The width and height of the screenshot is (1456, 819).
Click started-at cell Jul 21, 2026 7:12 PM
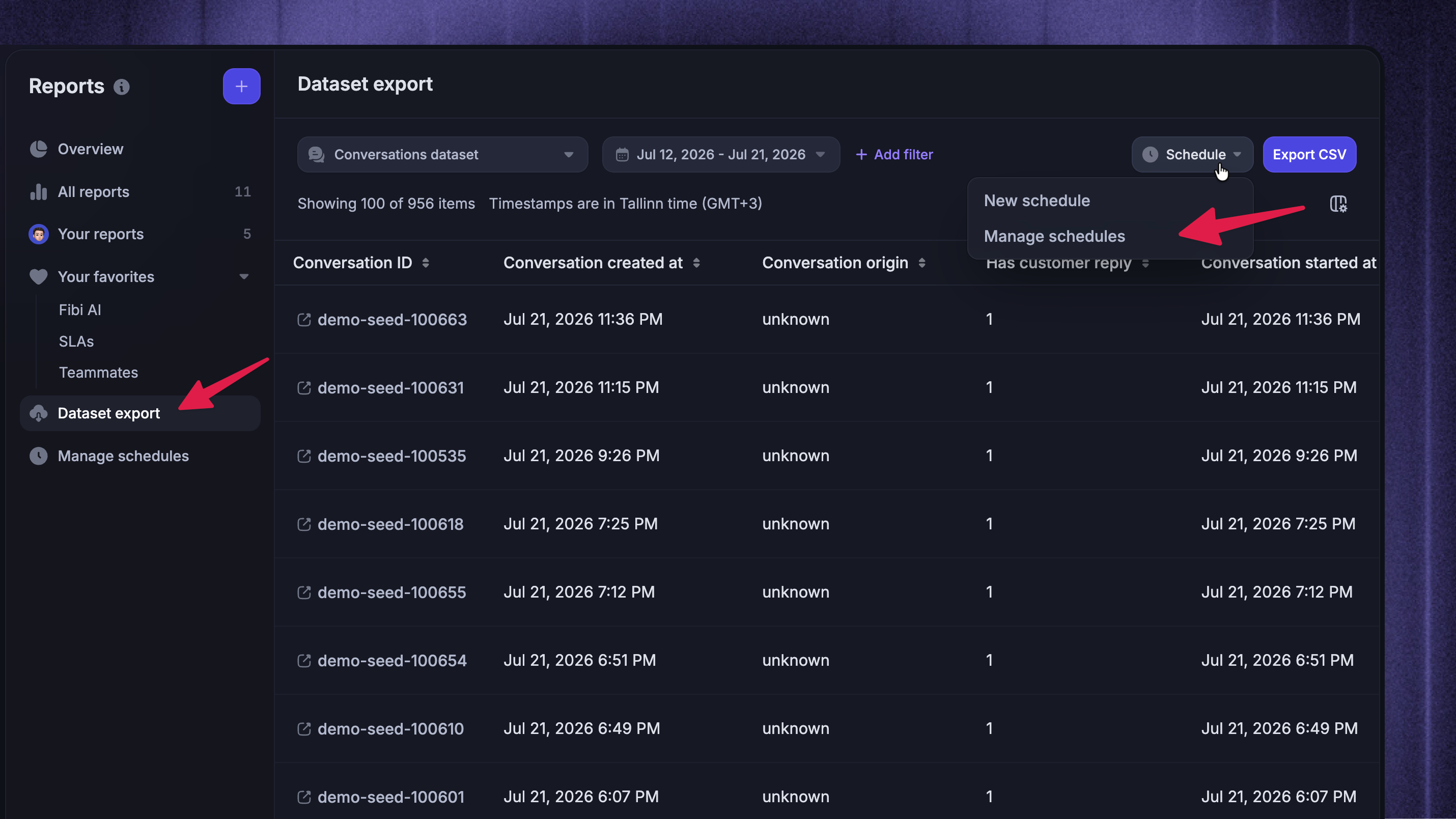point(1277,592)
